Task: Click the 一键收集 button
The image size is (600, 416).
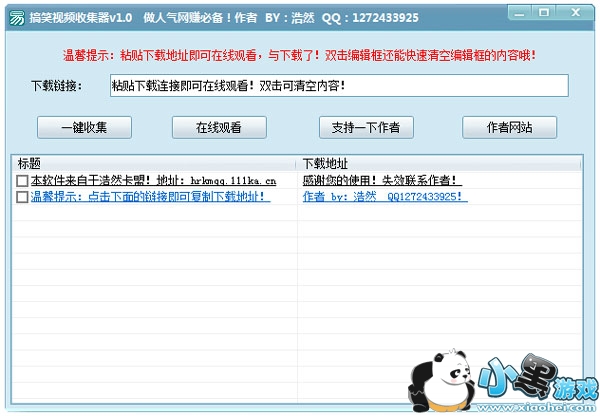Action: (x=84, y=127)
